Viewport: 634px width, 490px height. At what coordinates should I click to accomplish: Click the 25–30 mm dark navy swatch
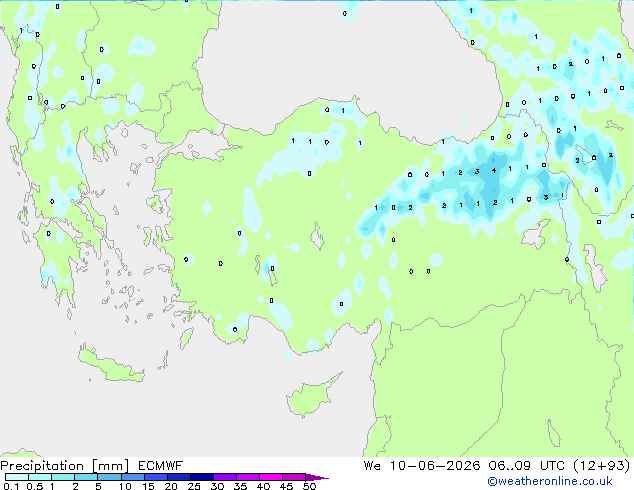(x=201, y=477)
